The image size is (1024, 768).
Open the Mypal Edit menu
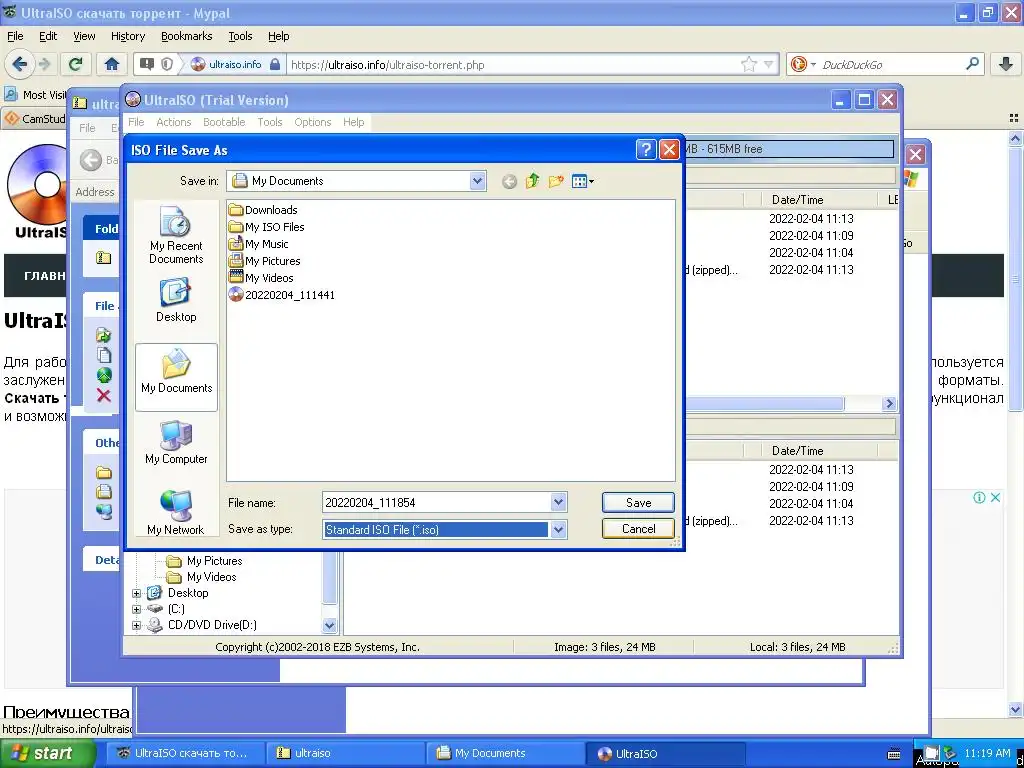[x=48, y=36]
